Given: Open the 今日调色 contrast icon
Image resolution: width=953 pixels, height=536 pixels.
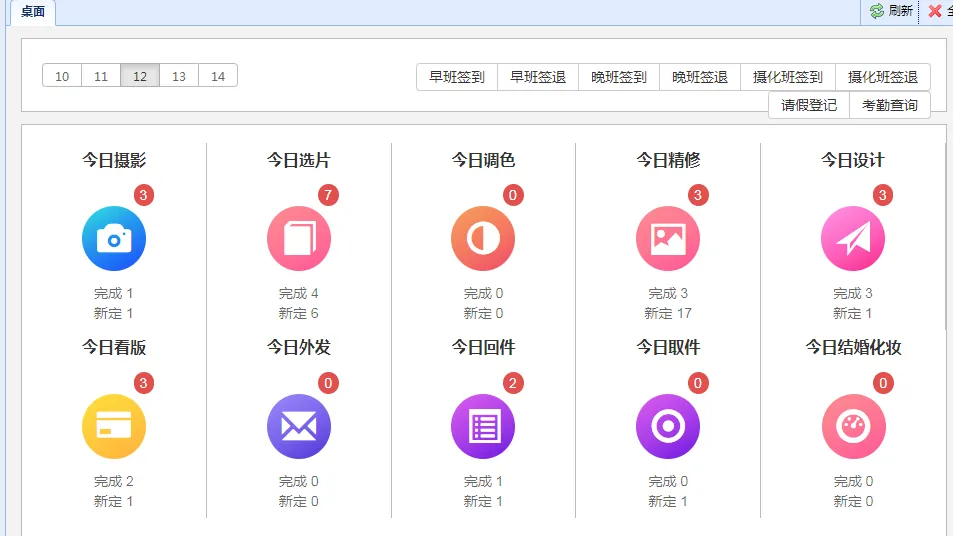Looking at the screenshot, I should coord(483,239).
